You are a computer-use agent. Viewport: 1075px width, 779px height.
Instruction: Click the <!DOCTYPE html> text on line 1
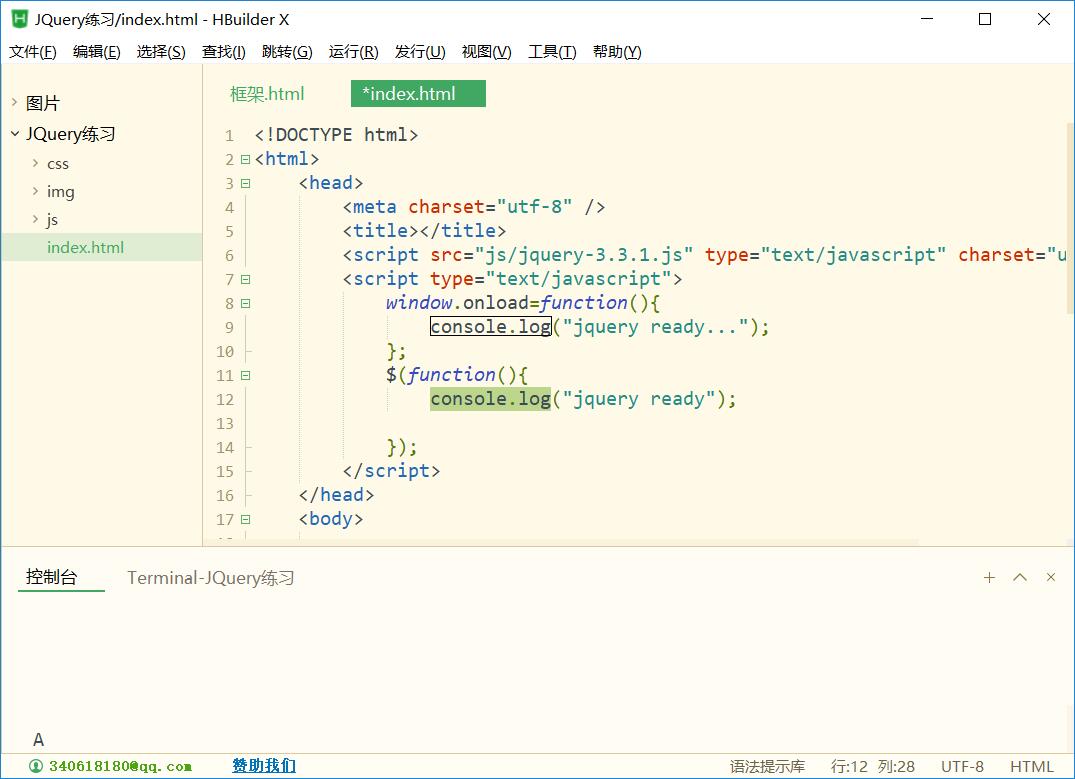pos(336,135)
